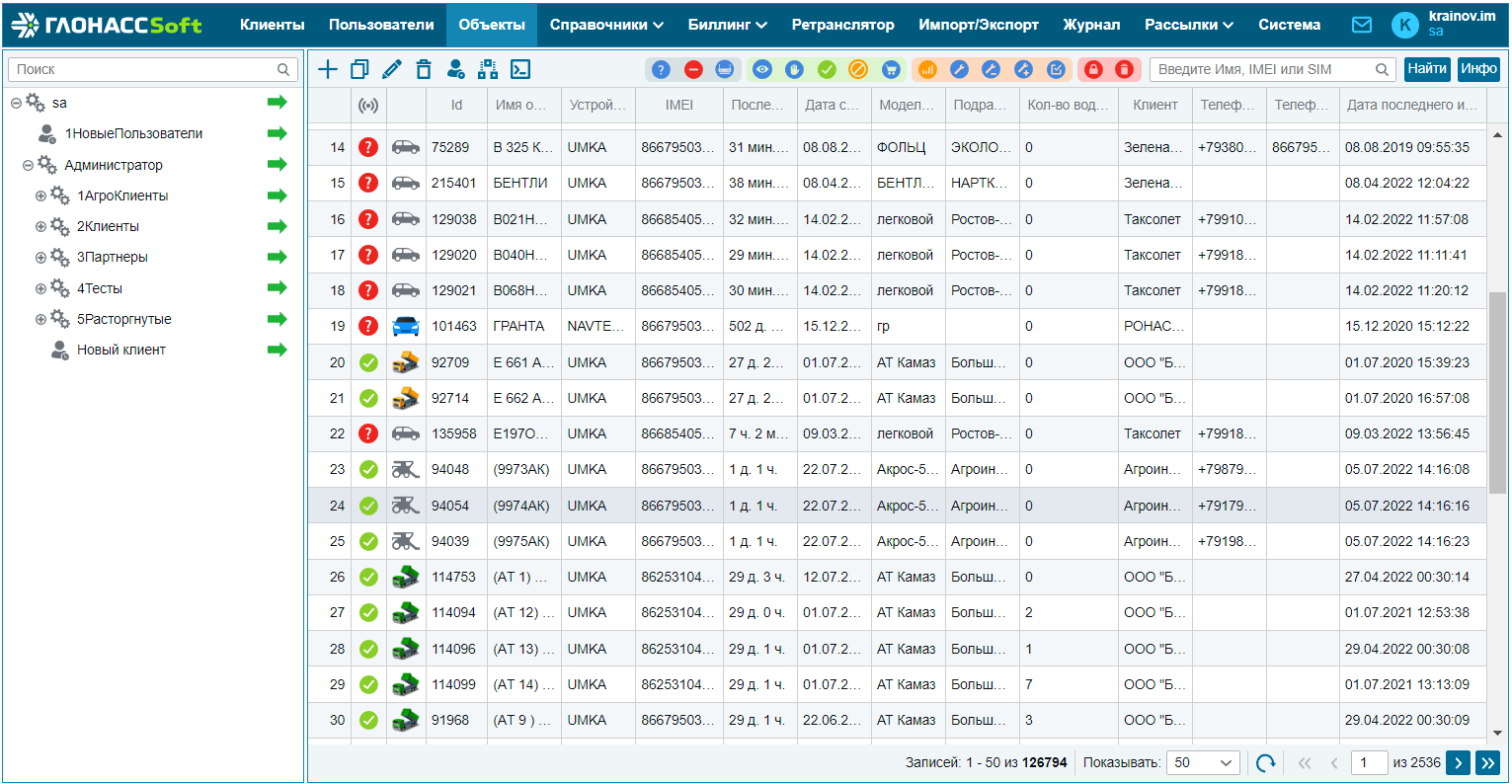Open the Импорт/Экспорт menu item

pos(979,25)
